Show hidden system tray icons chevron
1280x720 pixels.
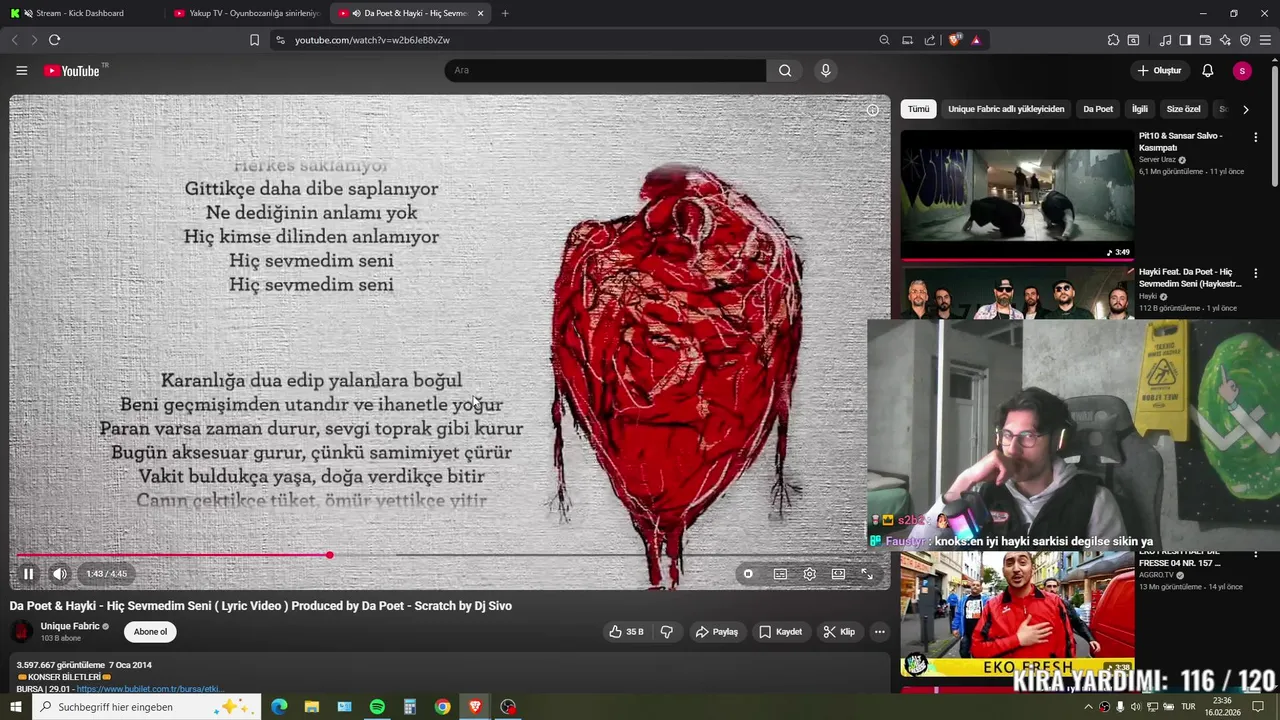pyautogui.click(x=1088, y=707)
